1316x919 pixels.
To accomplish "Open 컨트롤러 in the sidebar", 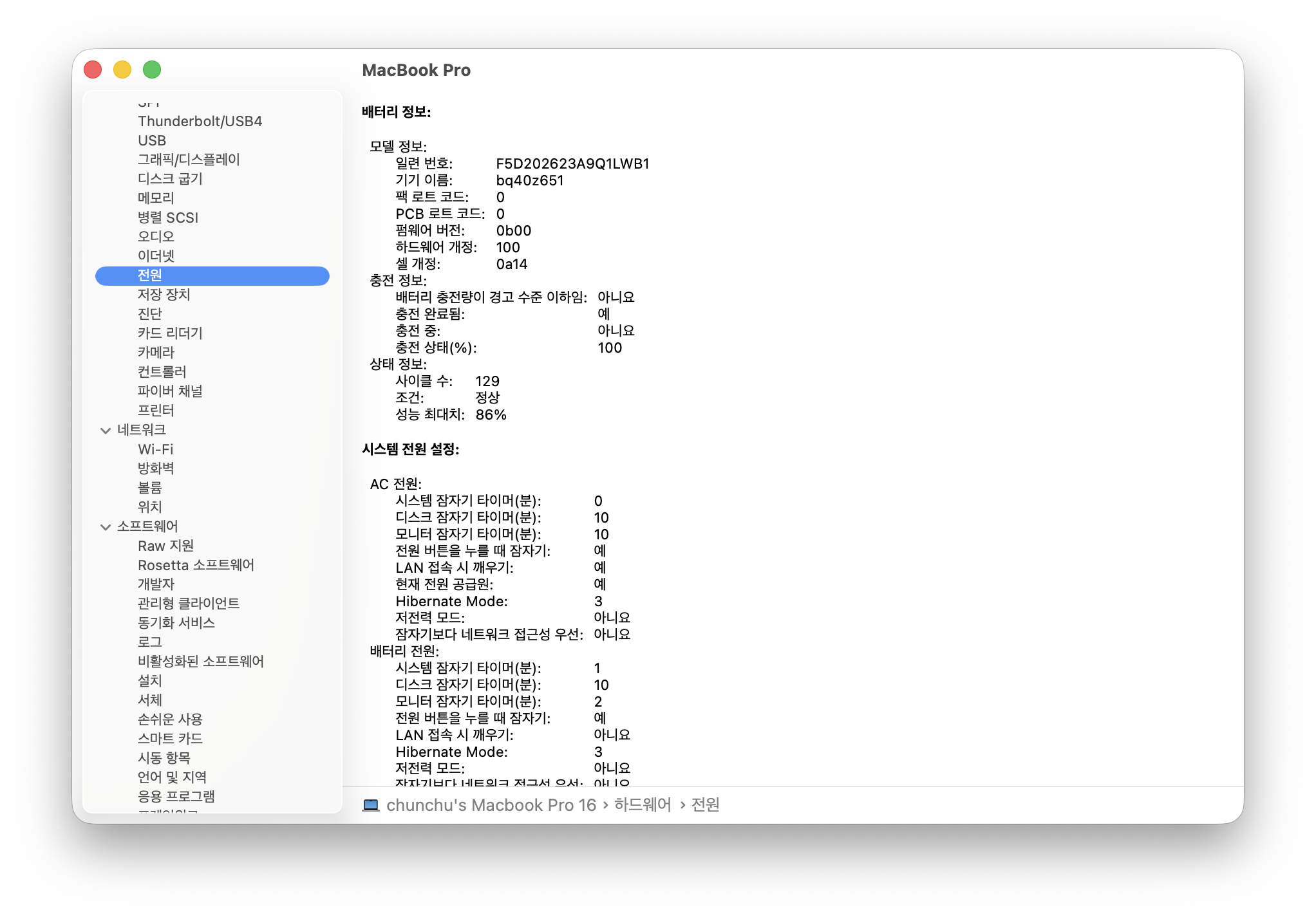I will pos(162,372).
